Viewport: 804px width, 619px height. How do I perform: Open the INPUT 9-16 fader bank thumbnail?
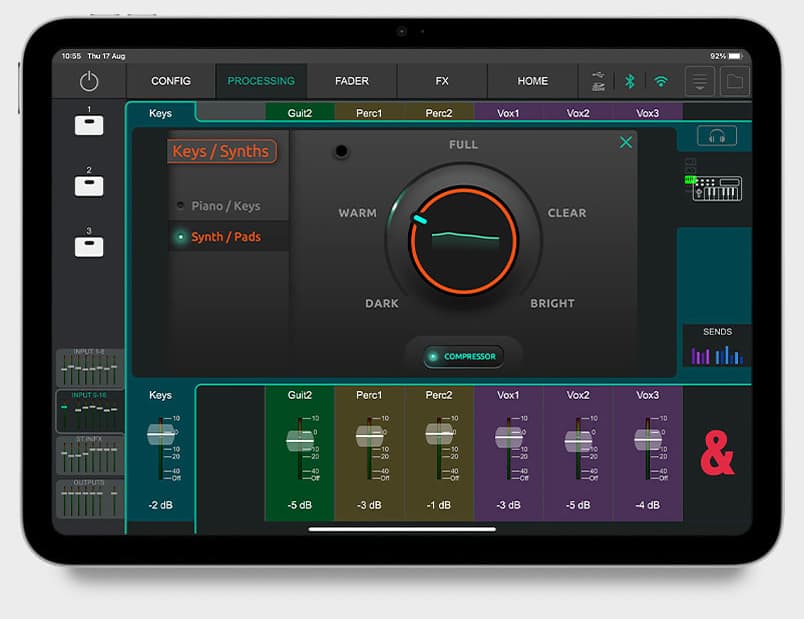(89, 411)
